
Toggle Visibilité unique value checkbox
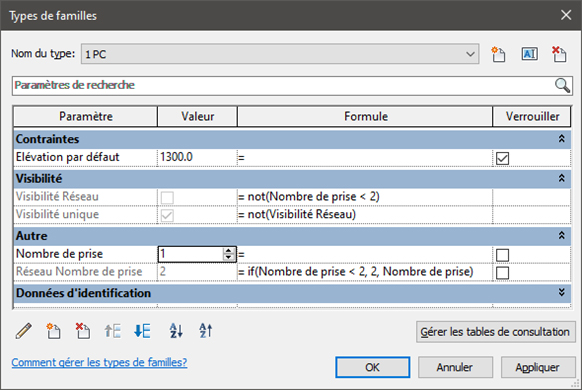(x=167, y=215)
